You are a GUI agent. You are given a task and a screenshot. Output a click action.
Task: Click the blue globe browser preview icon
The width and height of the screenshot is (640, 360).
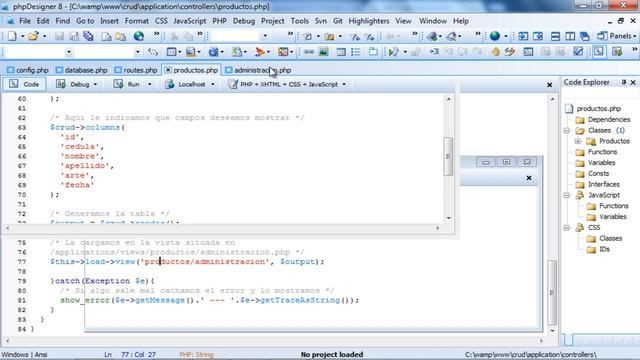[x=139, y=36]
